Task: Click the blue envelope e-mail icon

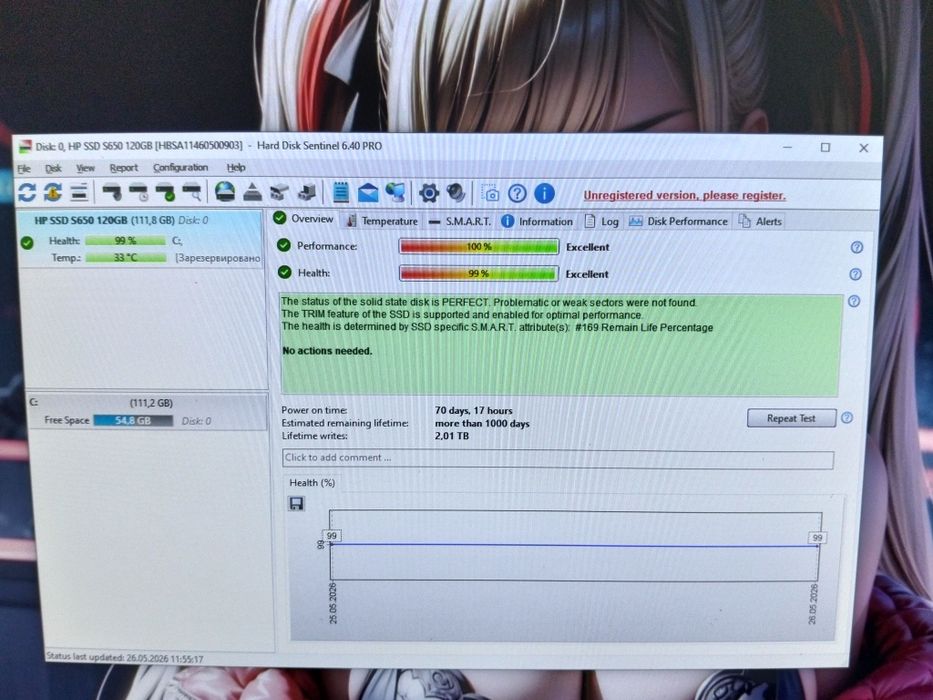Action: tap(368, 193)
